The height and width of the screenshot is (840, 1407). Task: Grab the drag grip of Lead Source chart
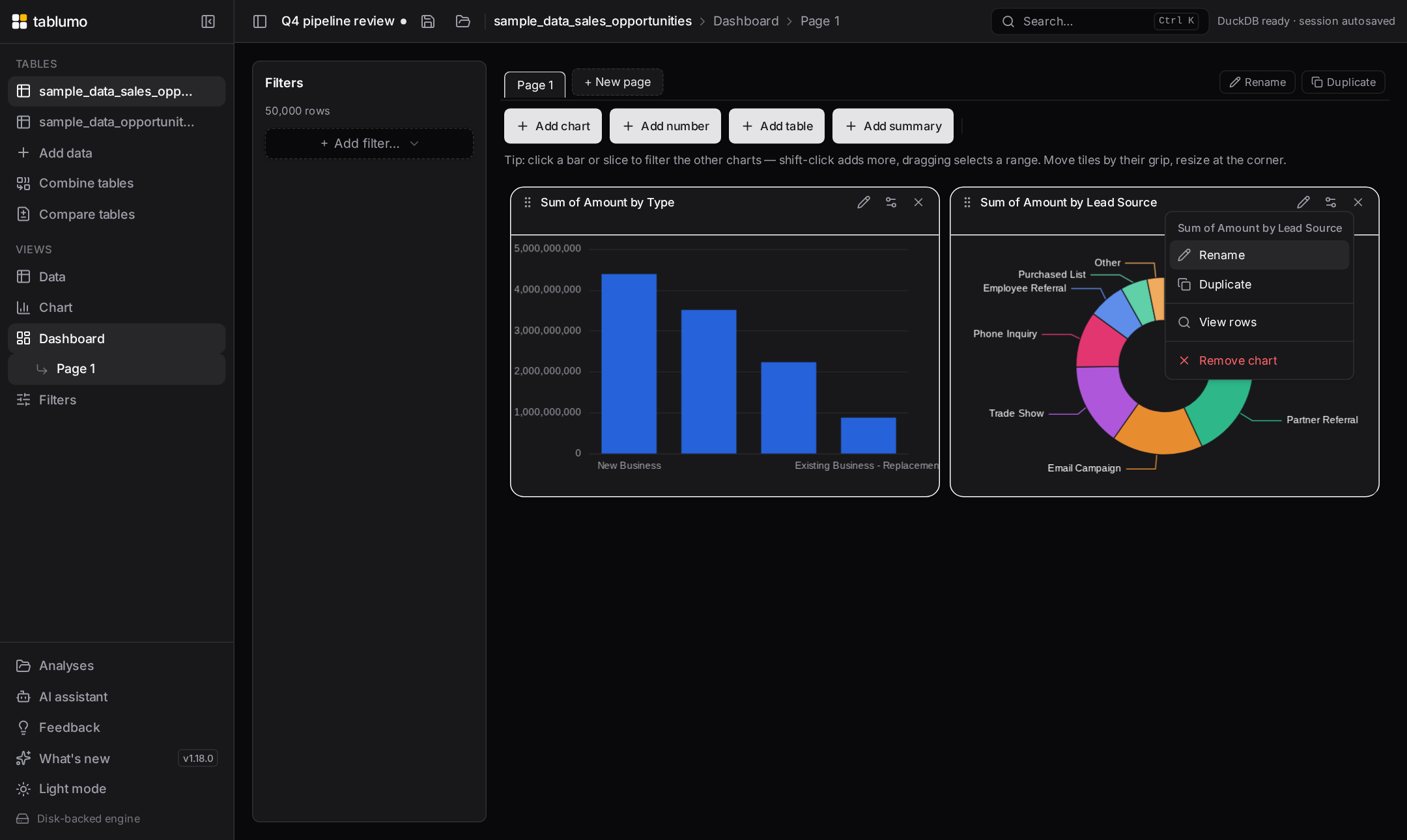967,203
